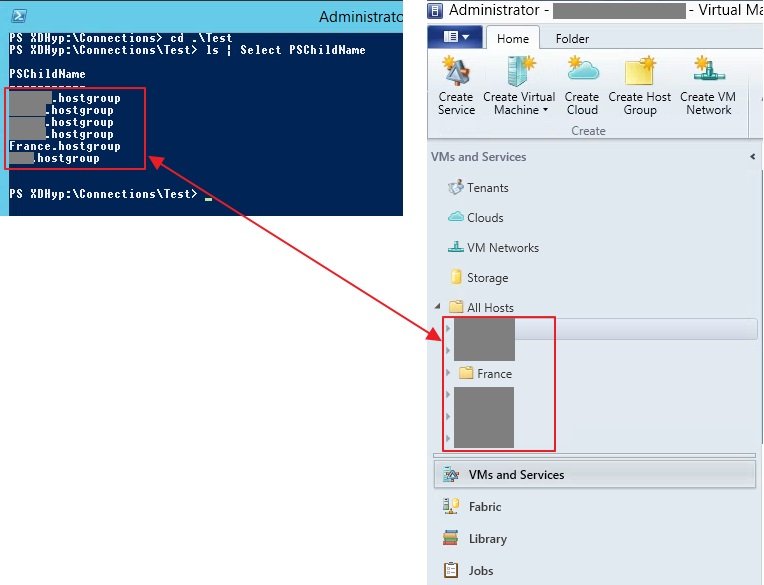Click France.hostgroup text in PowerShell output
Image resolution: width=764 pixels, height=585 pixels.
click(64, 146)
